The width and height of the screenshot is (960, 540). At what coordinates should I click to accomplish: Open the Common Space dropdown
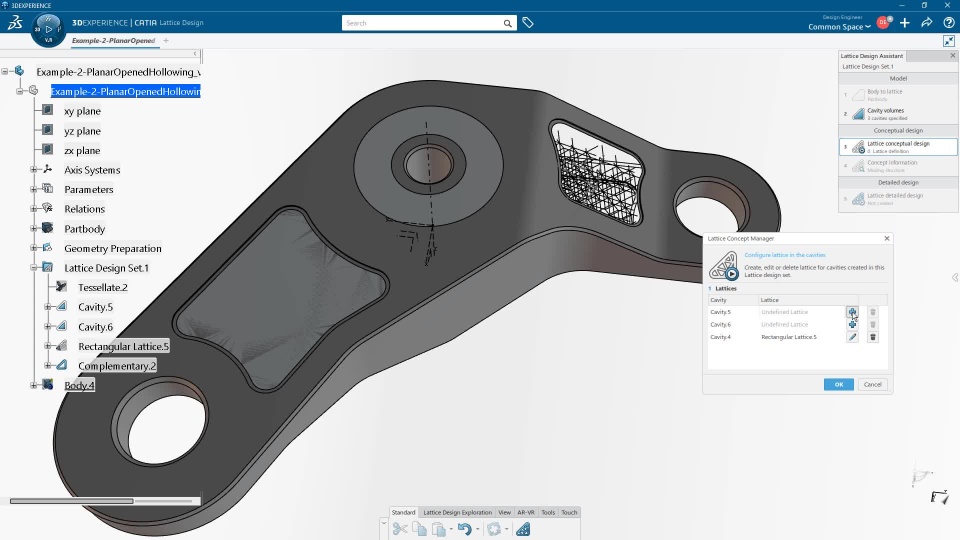839,27
